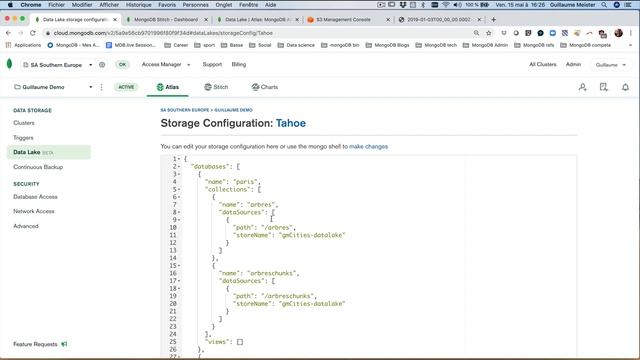Open the alerts bell icon
640x360 pixels.
pyautogui.click(x=625, y=87)
